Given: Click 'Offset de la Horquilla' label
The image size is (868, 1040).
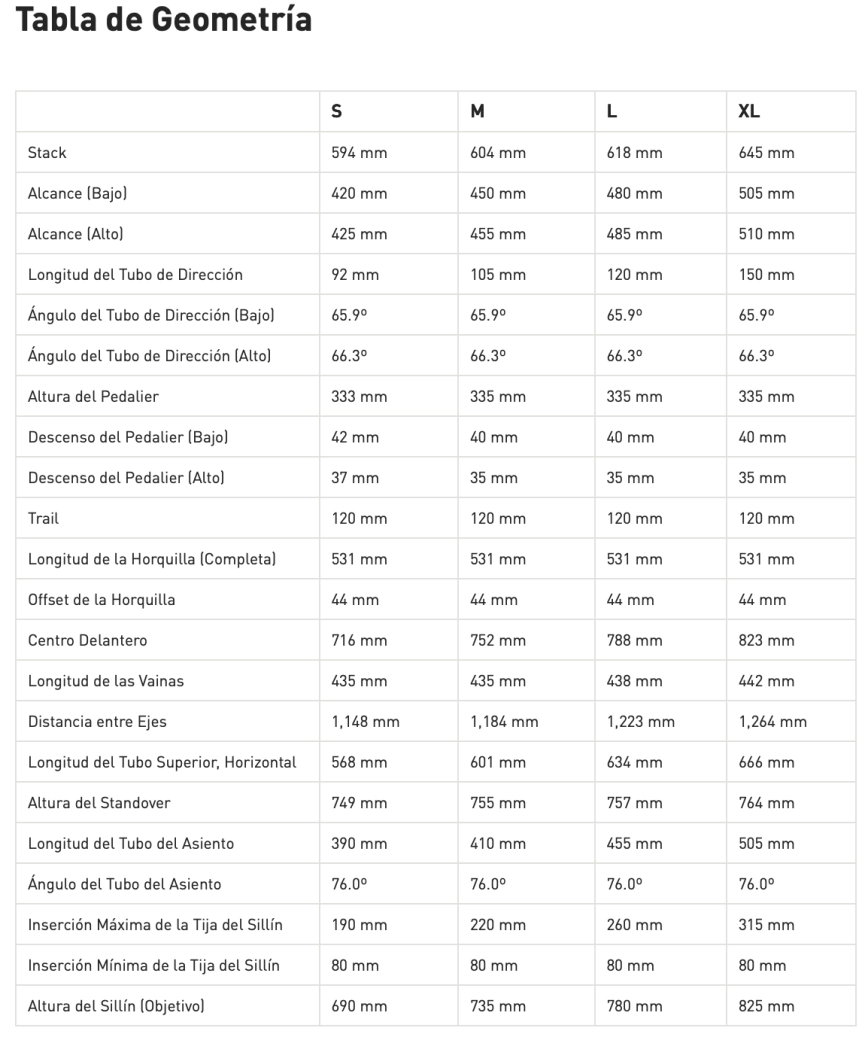Looking at the screenshot, I should [x=101, y=600].
